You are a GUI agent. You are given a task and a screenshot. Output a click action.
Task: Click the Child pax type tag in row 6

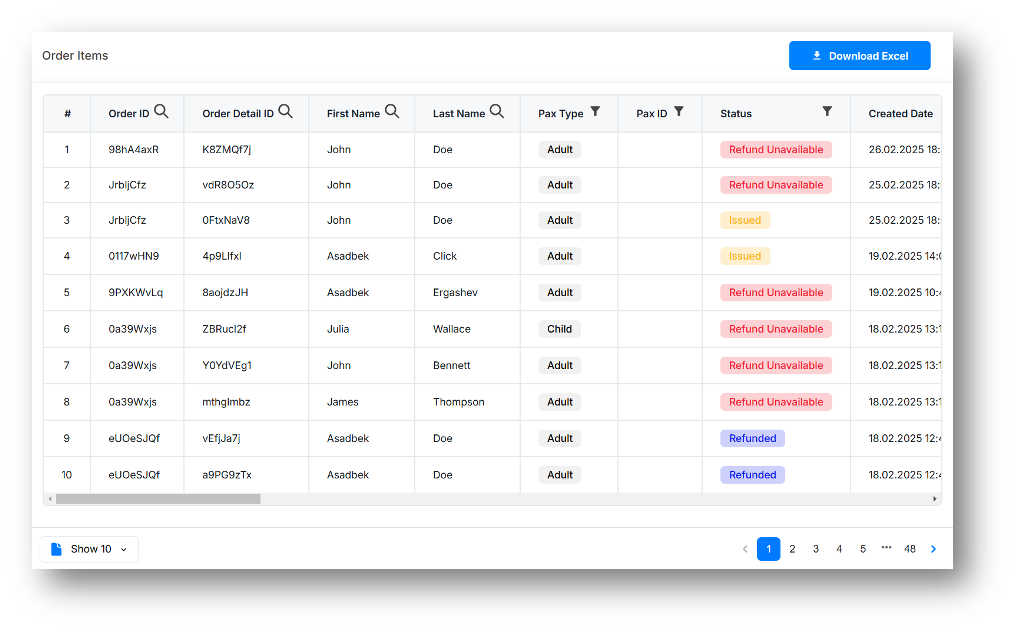[560, 329]
